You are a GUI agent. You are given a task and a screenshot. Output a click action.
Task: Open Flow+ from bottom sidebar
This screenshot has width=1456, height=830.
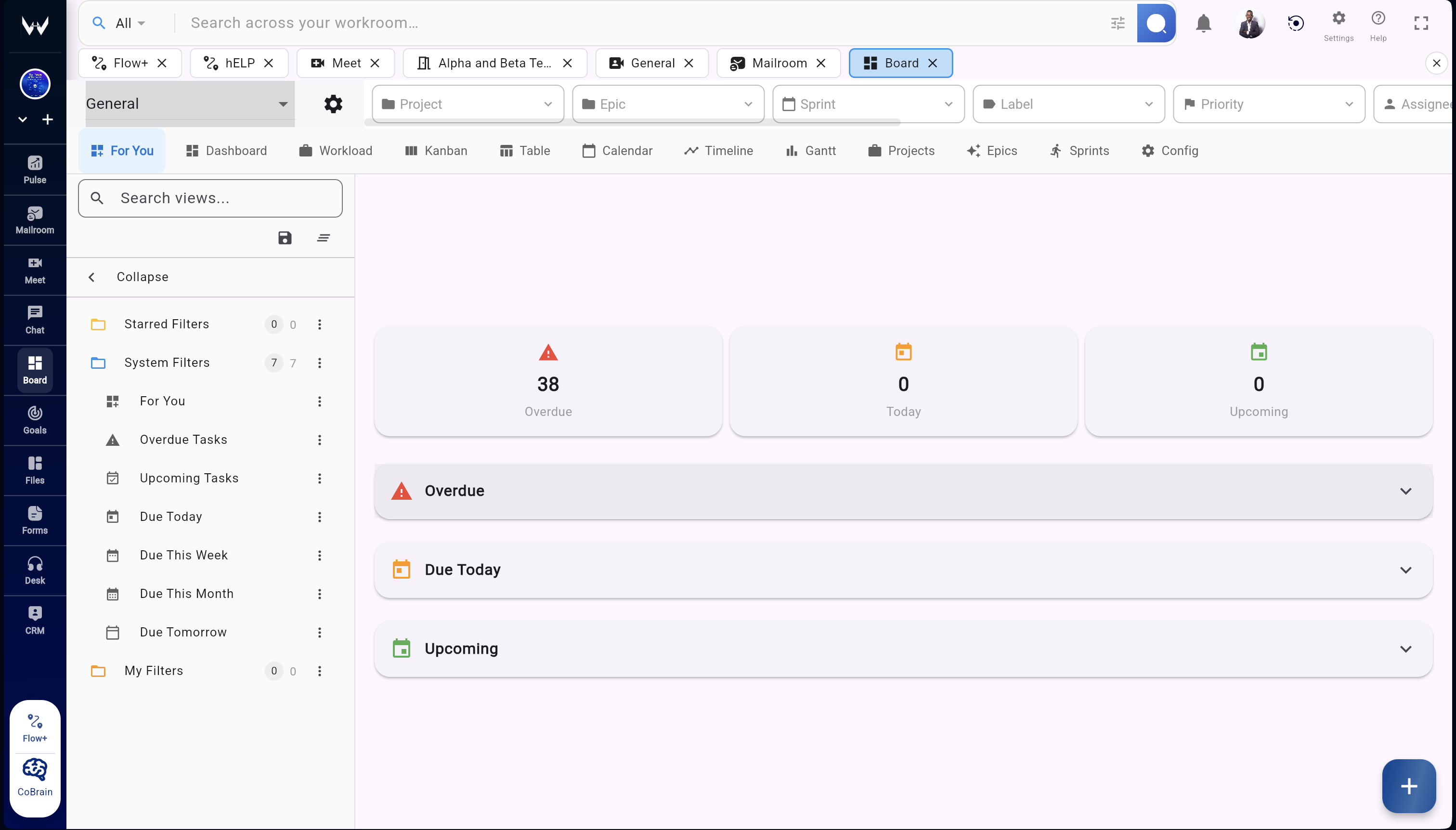35,728
